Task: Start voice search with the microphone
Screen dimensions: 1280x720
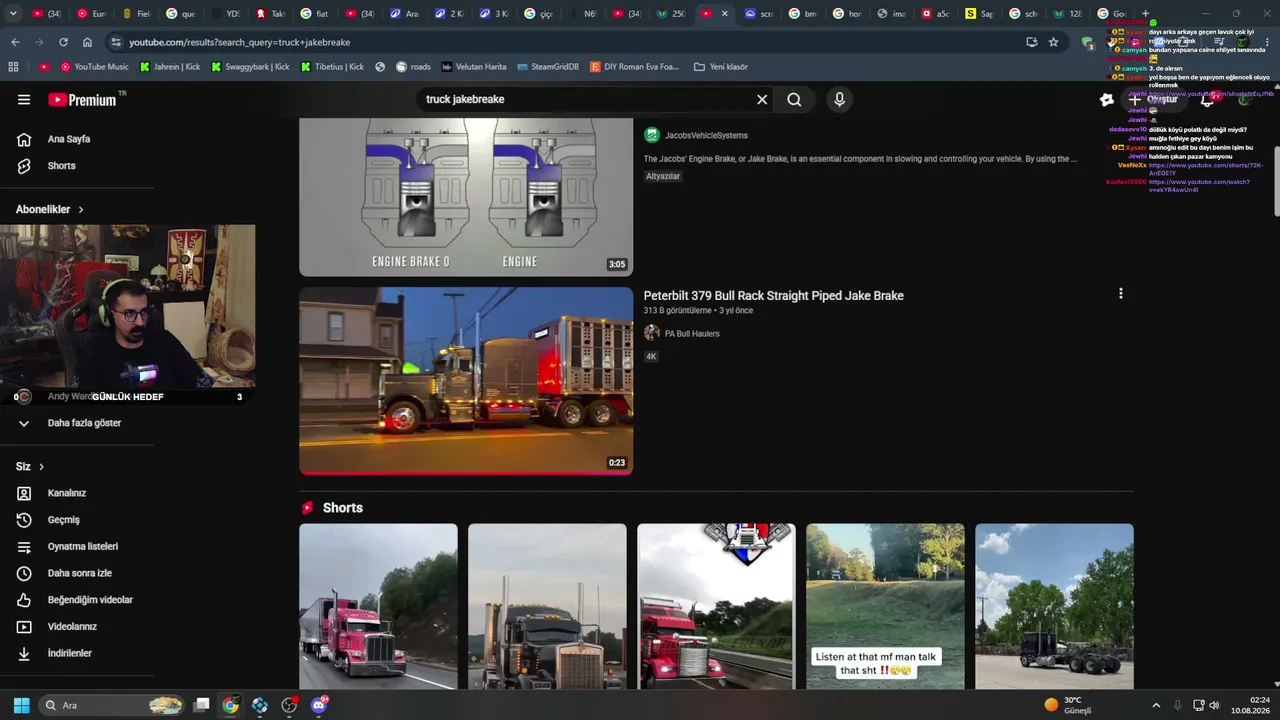Action: 839,100
